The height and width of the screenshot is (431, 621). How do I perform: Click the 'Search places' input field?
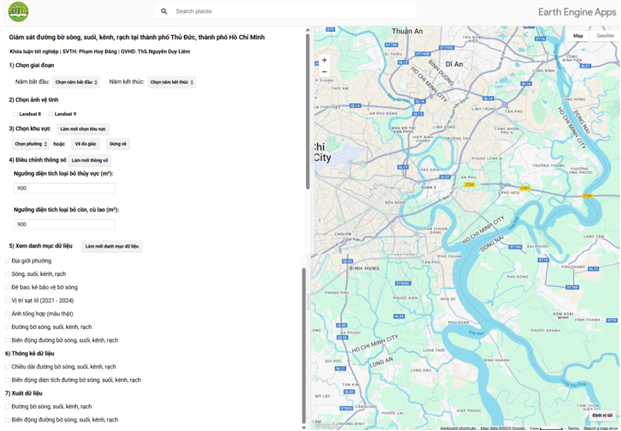click(290, 12)
